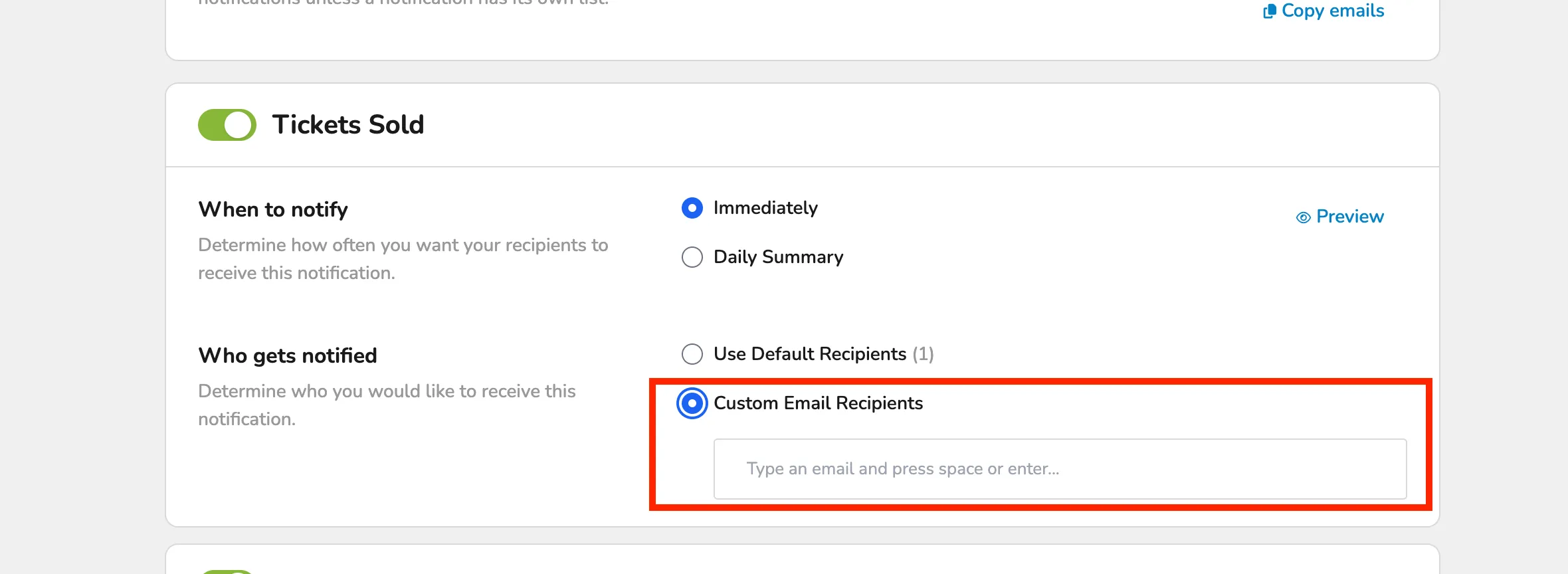Select Use Default Recipients option

[x=692, y=354]
